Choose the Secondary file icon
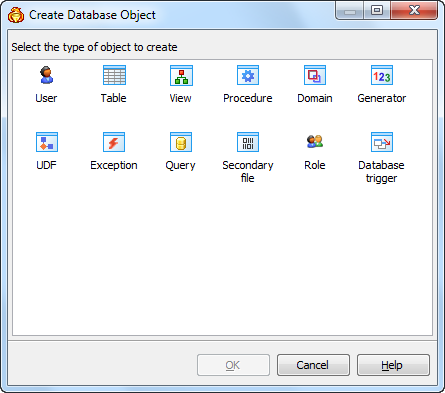Viewport: 445px width, 393px height. 248,142
